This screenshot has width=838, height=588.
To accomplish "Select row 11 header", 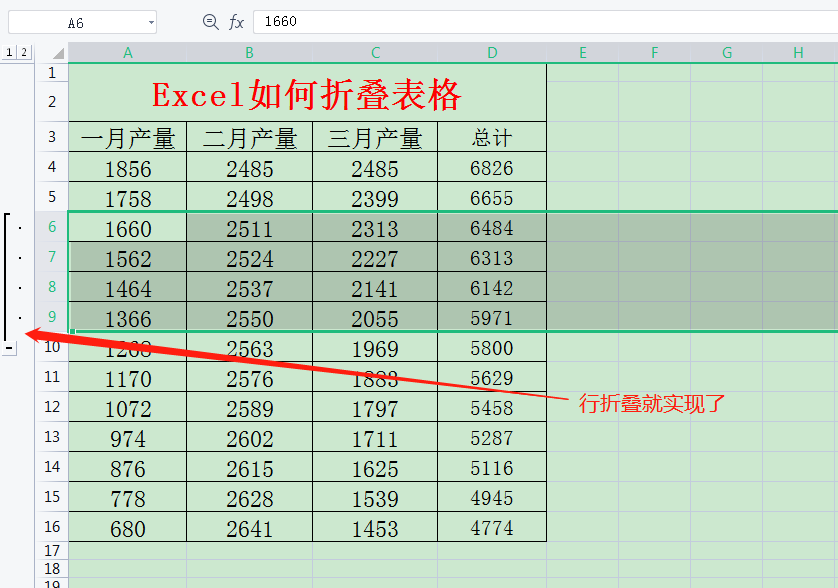I will pos(52,377).
